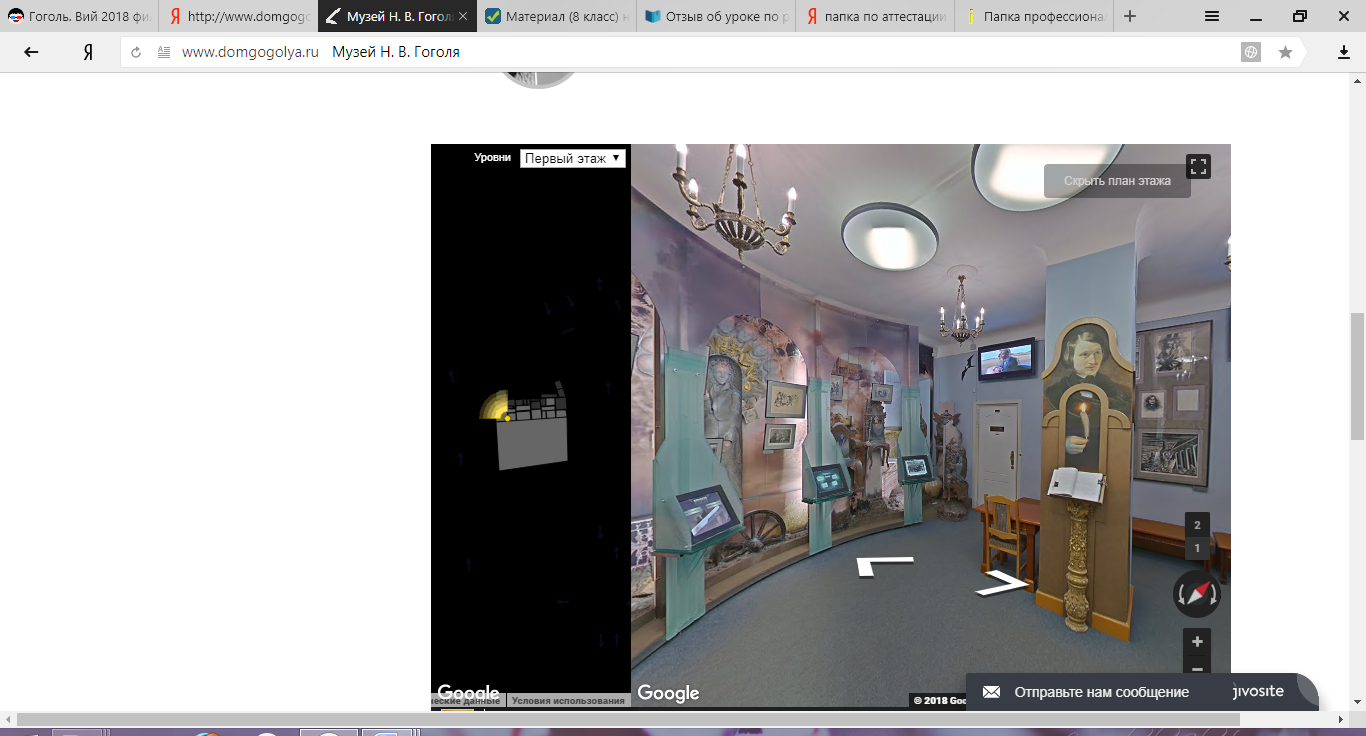Viewport: 1366px width, 736px height.
Task: Open the site info icon before the URL
Action: click(164, 52)
